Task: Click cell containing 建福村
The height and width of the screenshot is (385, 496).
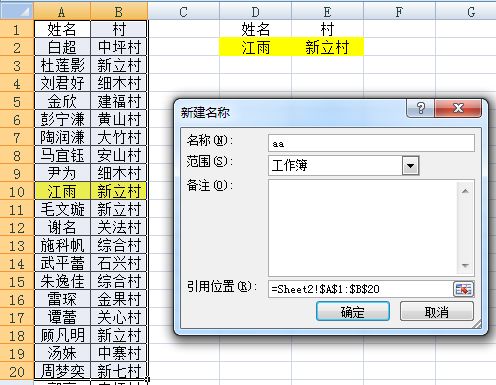Action: [119, 101]
